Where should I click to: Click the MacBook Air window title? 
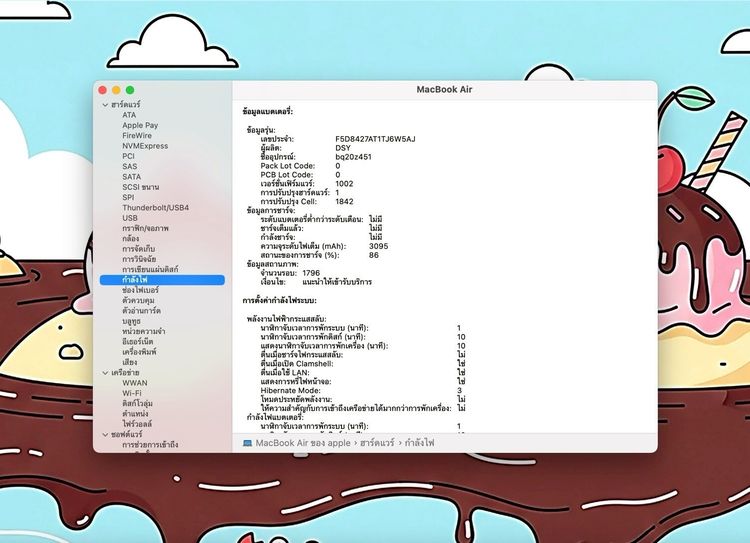pyautogui.click(x=444, y=90)
